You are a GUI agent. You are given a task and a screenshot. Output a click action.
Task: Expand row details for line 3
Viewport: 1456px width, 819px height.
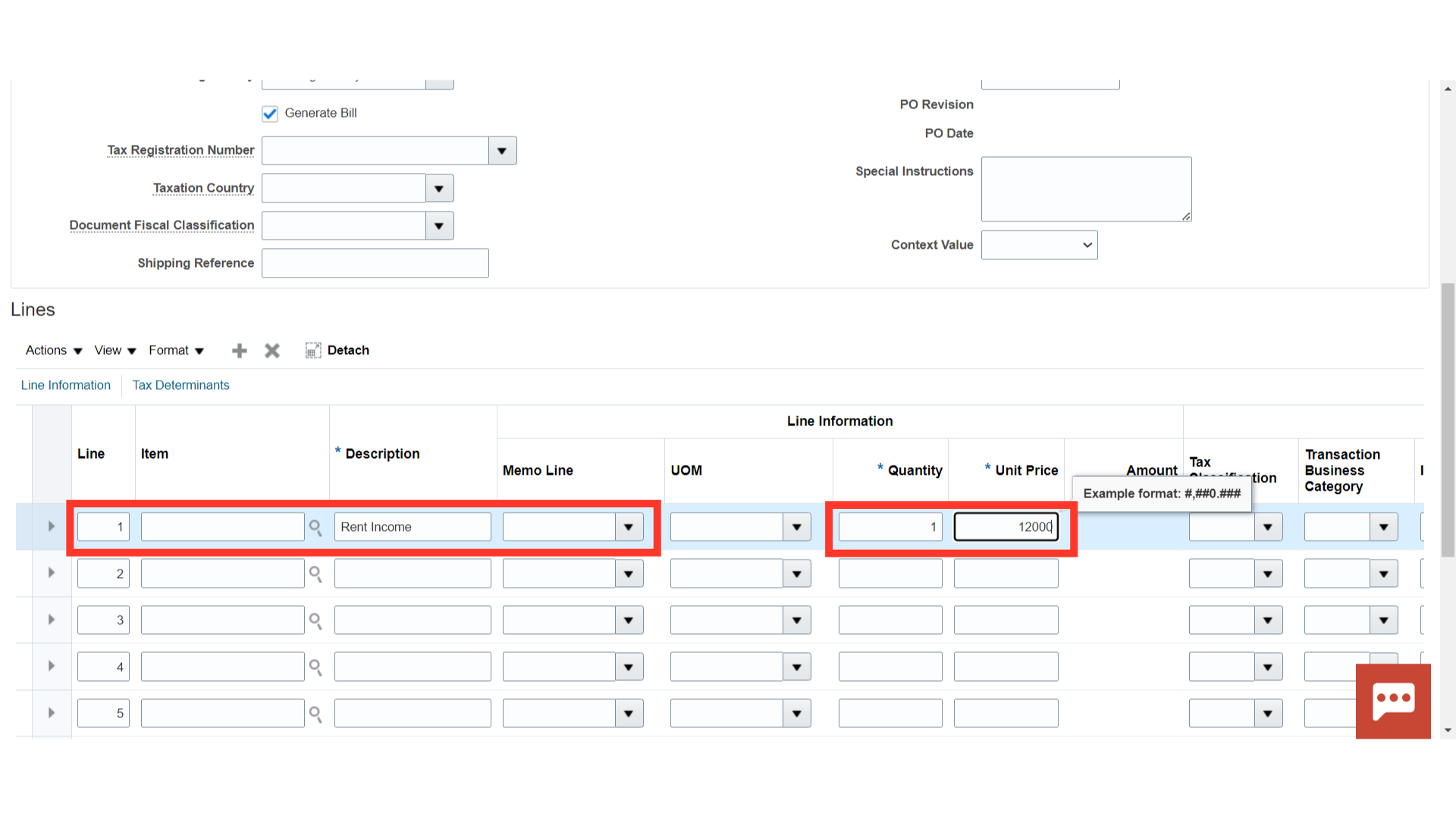52,620
